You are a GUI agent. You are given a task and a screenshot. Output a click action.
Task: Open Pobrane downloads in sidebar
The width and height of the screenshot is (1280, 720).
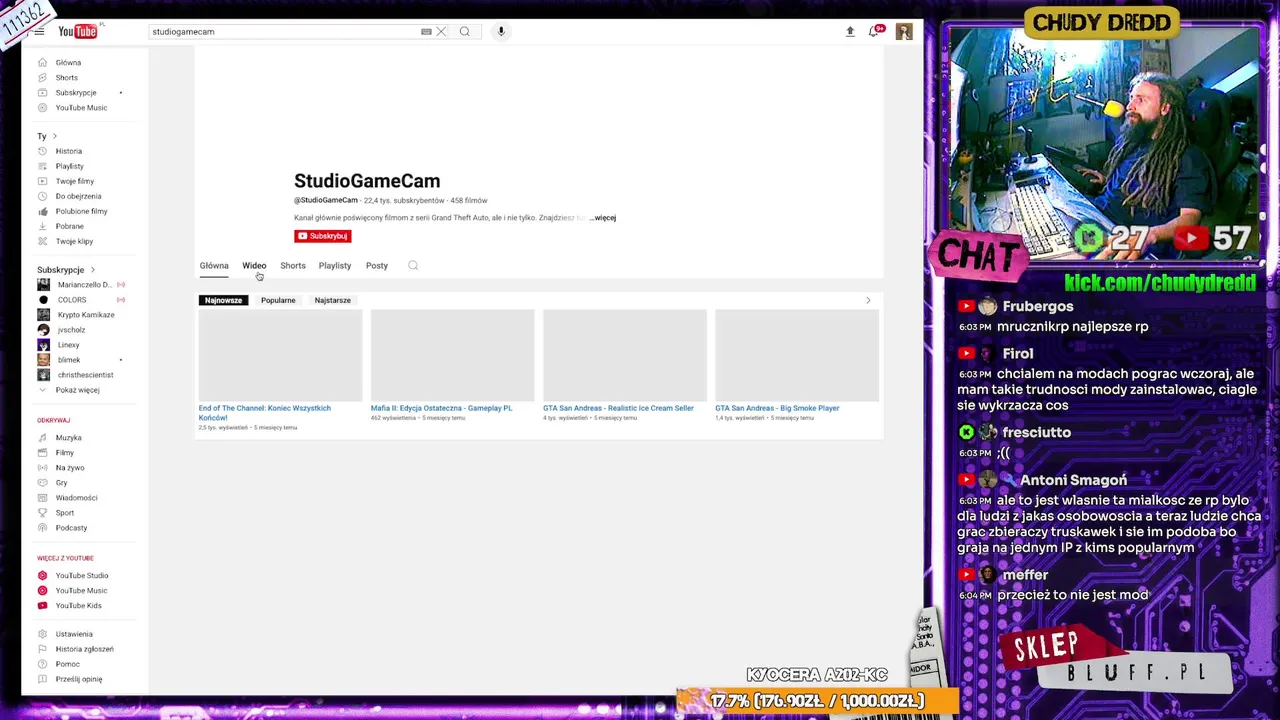coord(70,227)
